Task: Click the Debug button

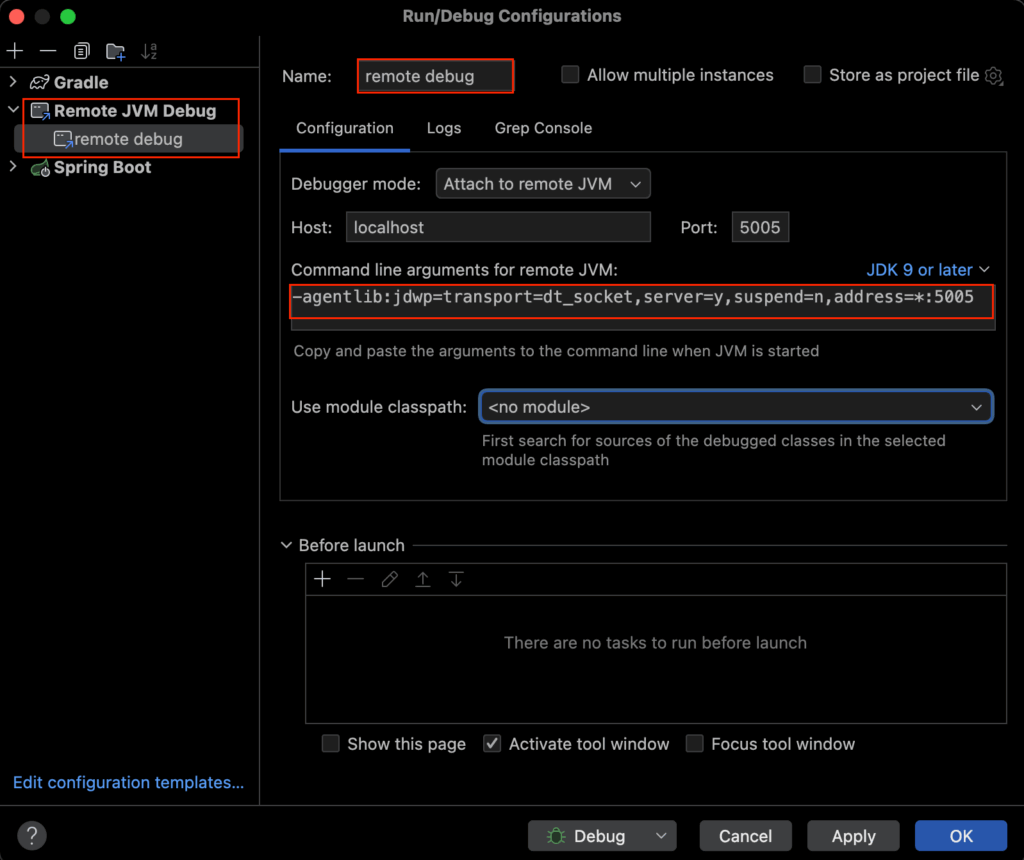Action: 602,836
